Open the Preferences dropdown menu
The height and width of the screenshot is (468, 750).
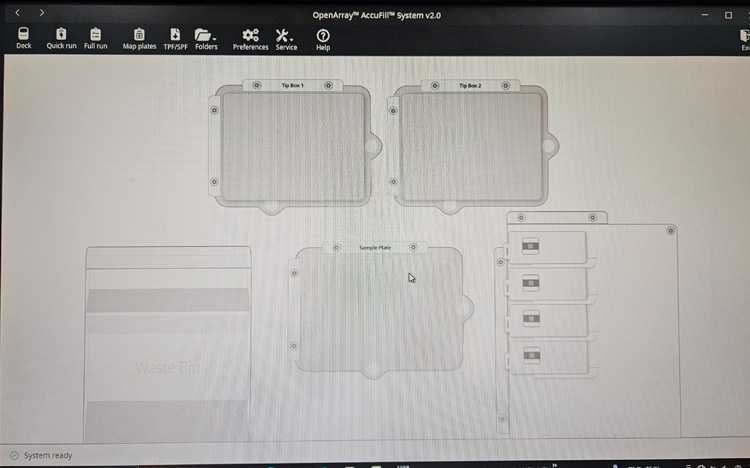tap(250, 38)
